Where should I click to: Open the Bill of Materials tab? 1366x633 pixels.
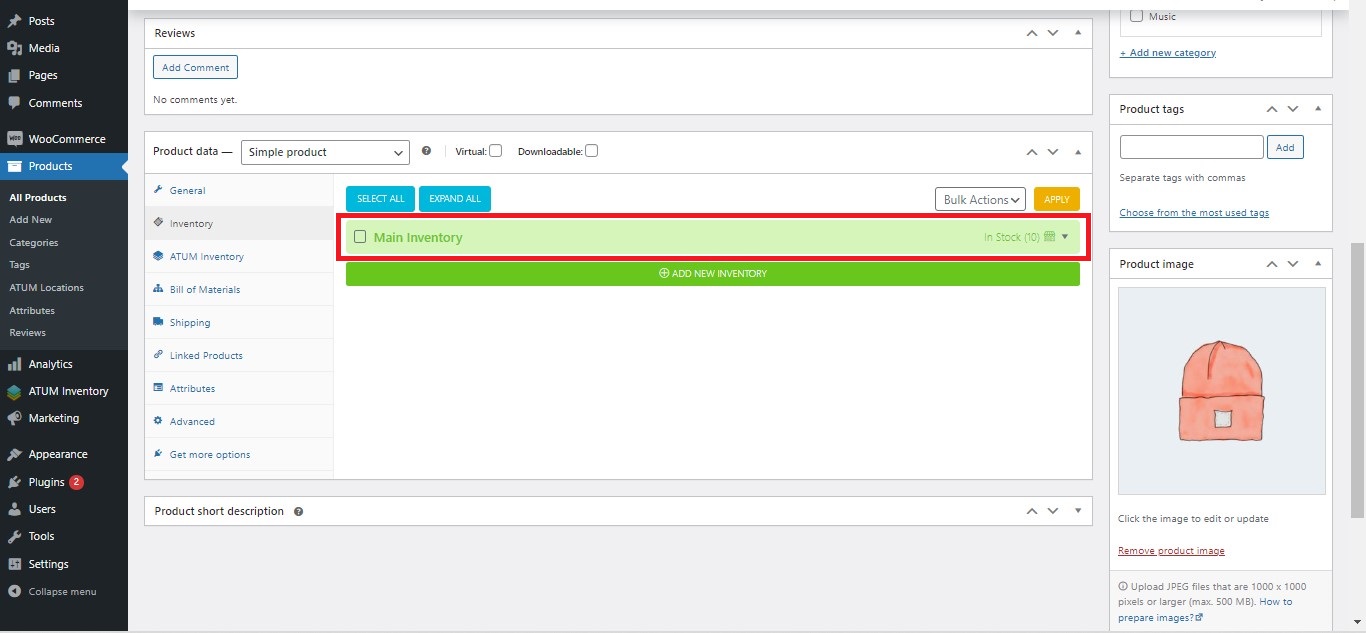click(239, 289)
